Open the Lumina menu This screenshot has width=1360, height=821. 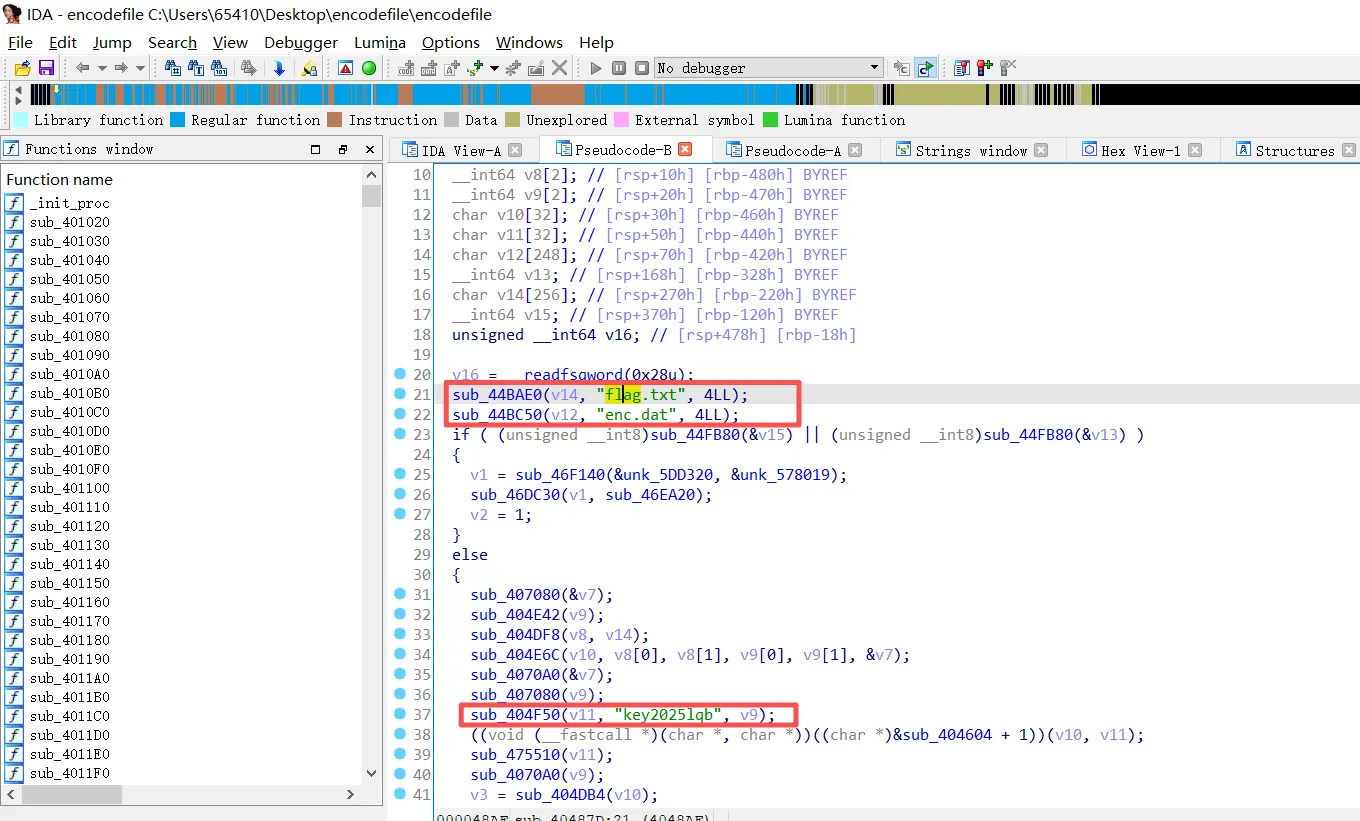pos(380,42)
